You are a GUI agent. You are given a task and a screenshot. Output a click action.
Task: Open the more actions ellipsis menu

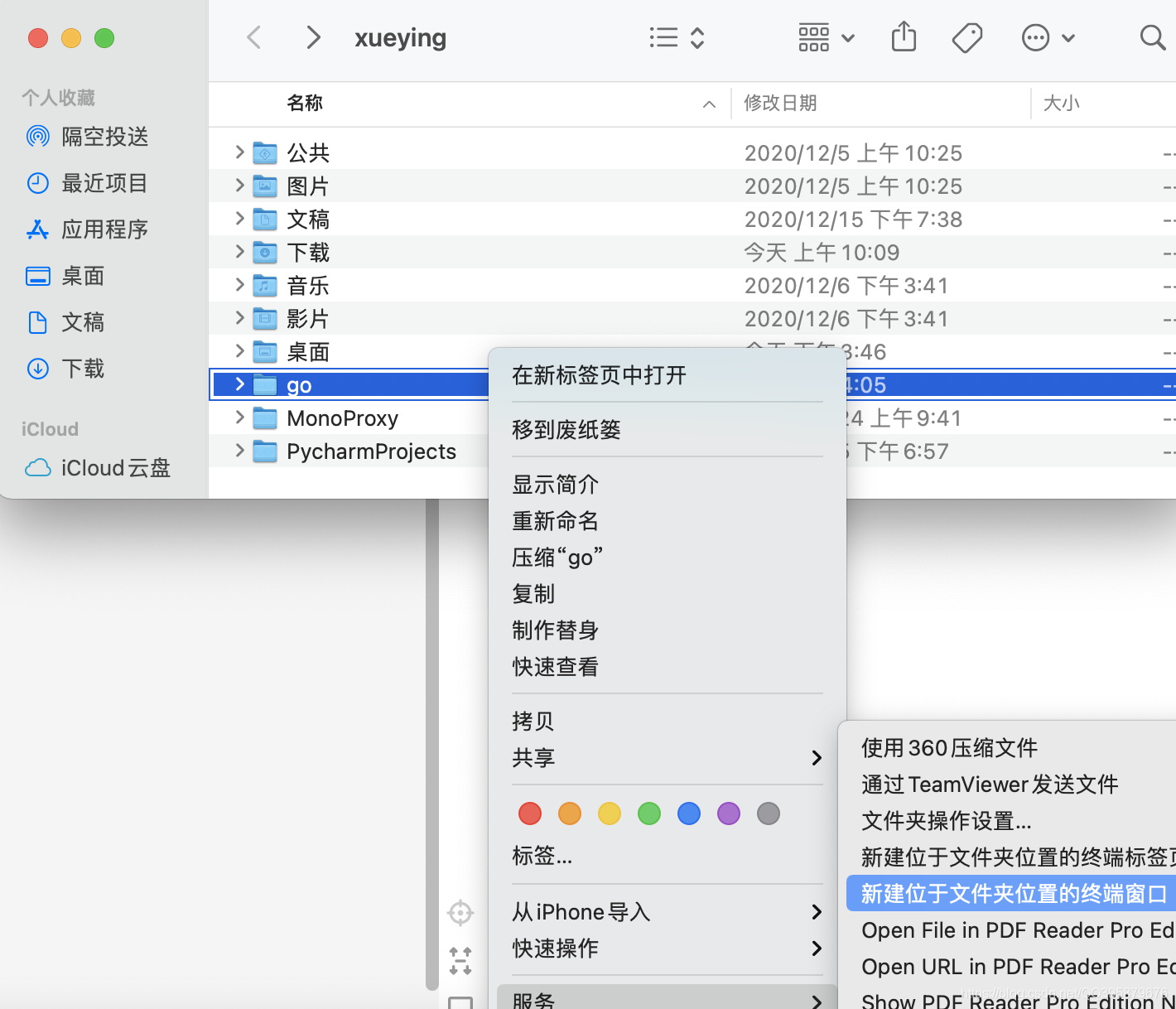[1048, 37]
